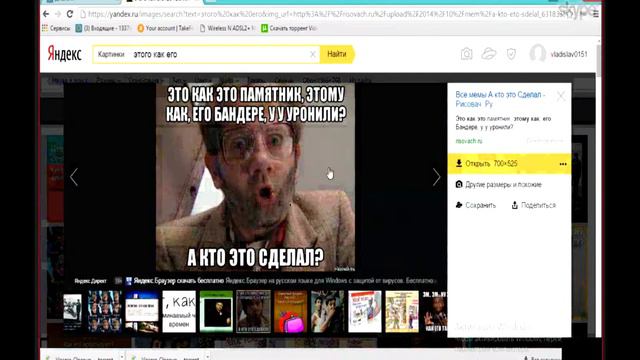Show the next image with the right arrow

[x=436, y=178]
